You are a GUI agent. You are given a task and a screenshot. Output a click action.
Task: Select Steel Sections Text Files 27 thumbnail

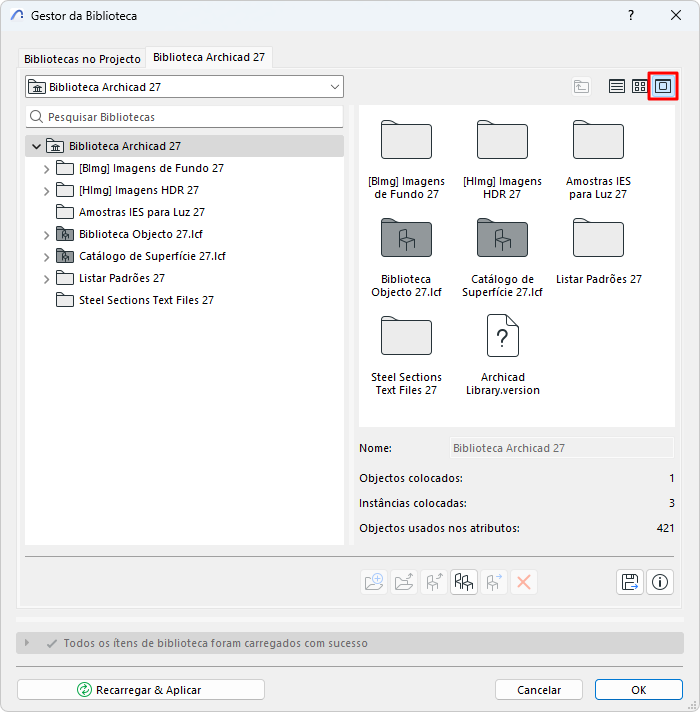[x=406, y=336]
